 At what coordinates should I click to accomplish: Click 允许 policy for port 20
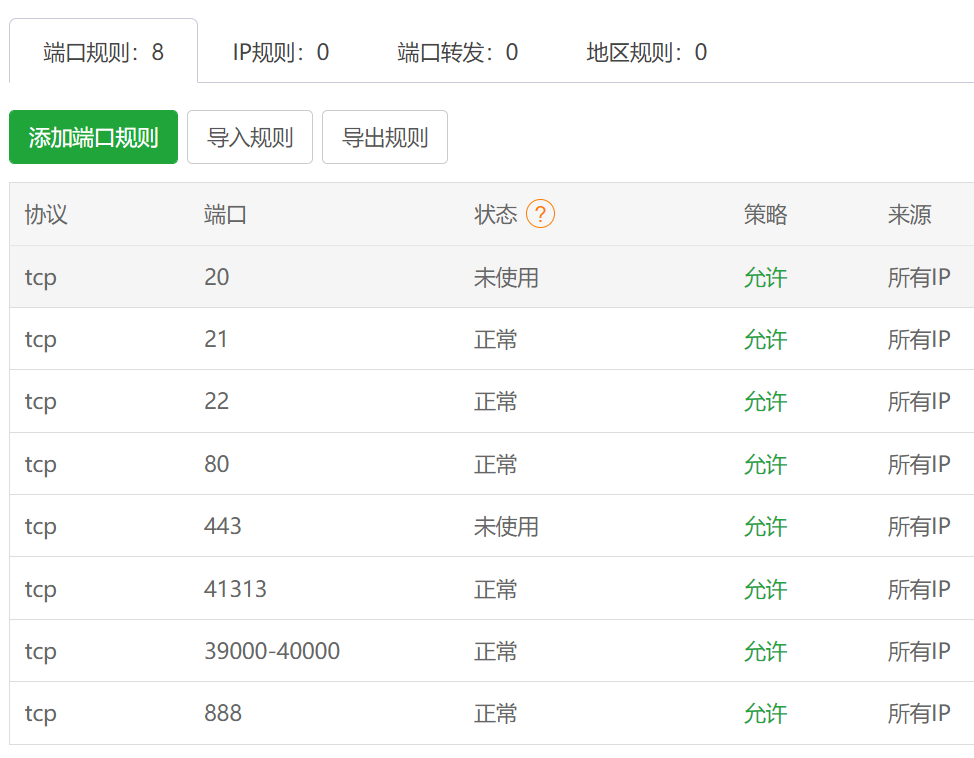764,277
